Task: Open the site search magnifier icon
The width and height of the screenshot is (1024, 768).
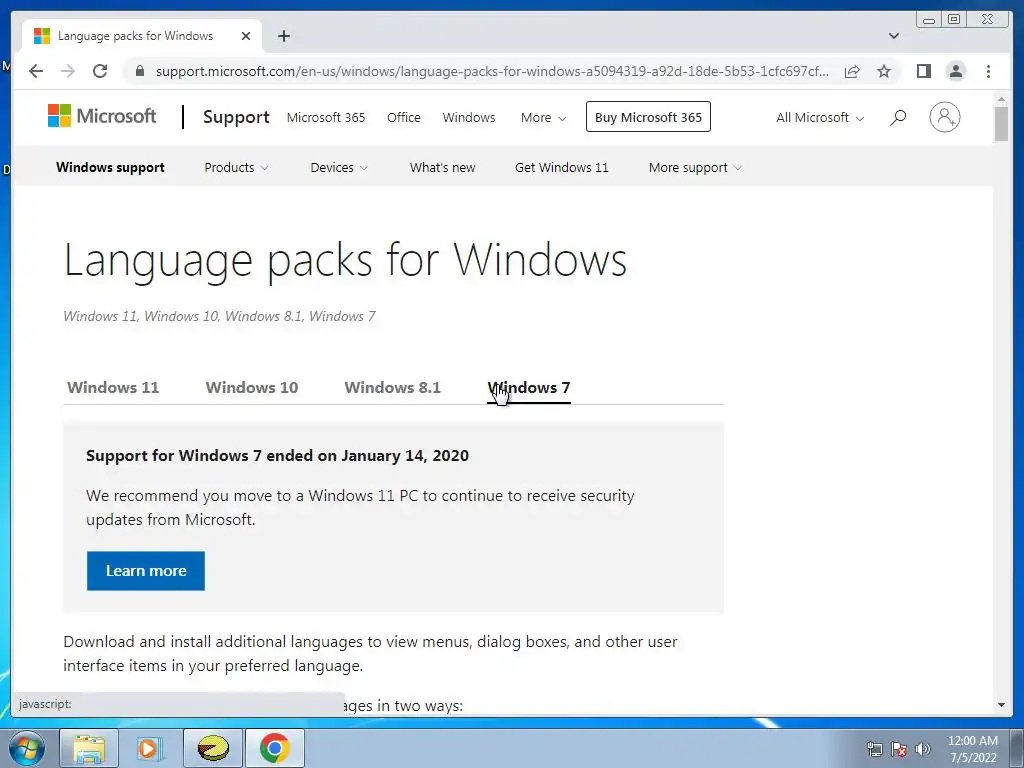Action: pos(898,118)
